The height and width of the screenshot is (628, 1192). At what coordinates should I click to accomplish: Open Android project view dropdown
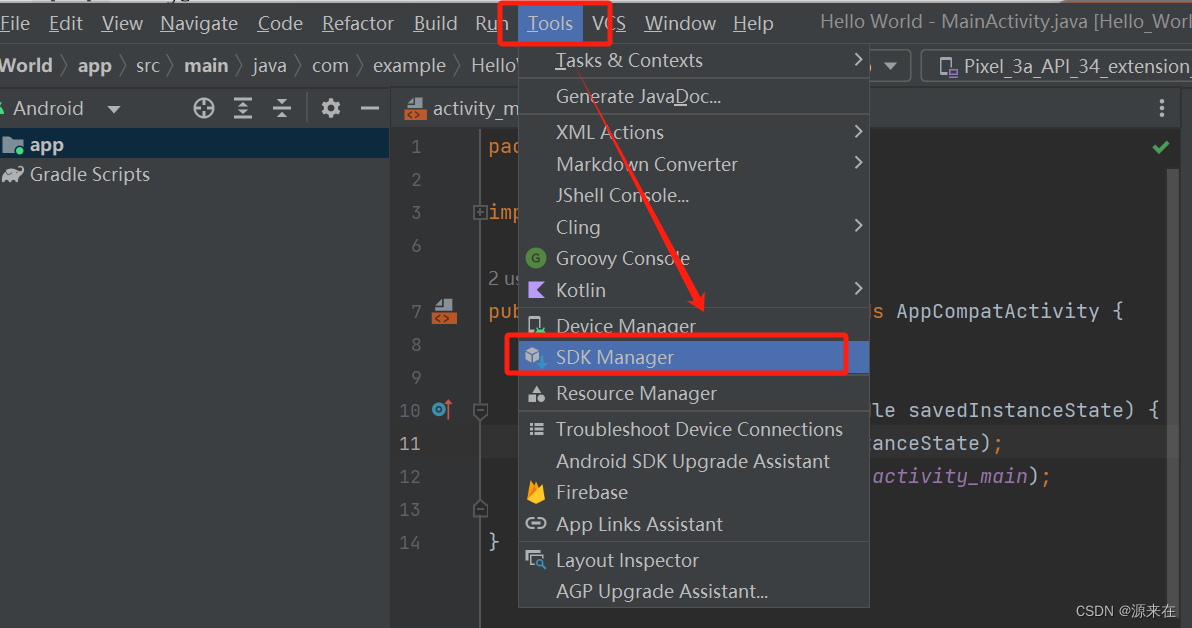click(x=65, y=109)
